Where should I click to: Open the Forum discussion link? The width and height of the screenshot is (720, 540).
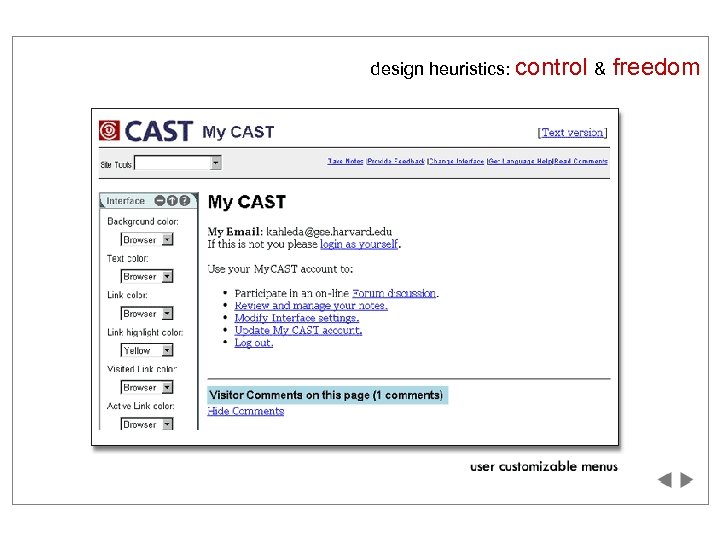tap(394, 293)
